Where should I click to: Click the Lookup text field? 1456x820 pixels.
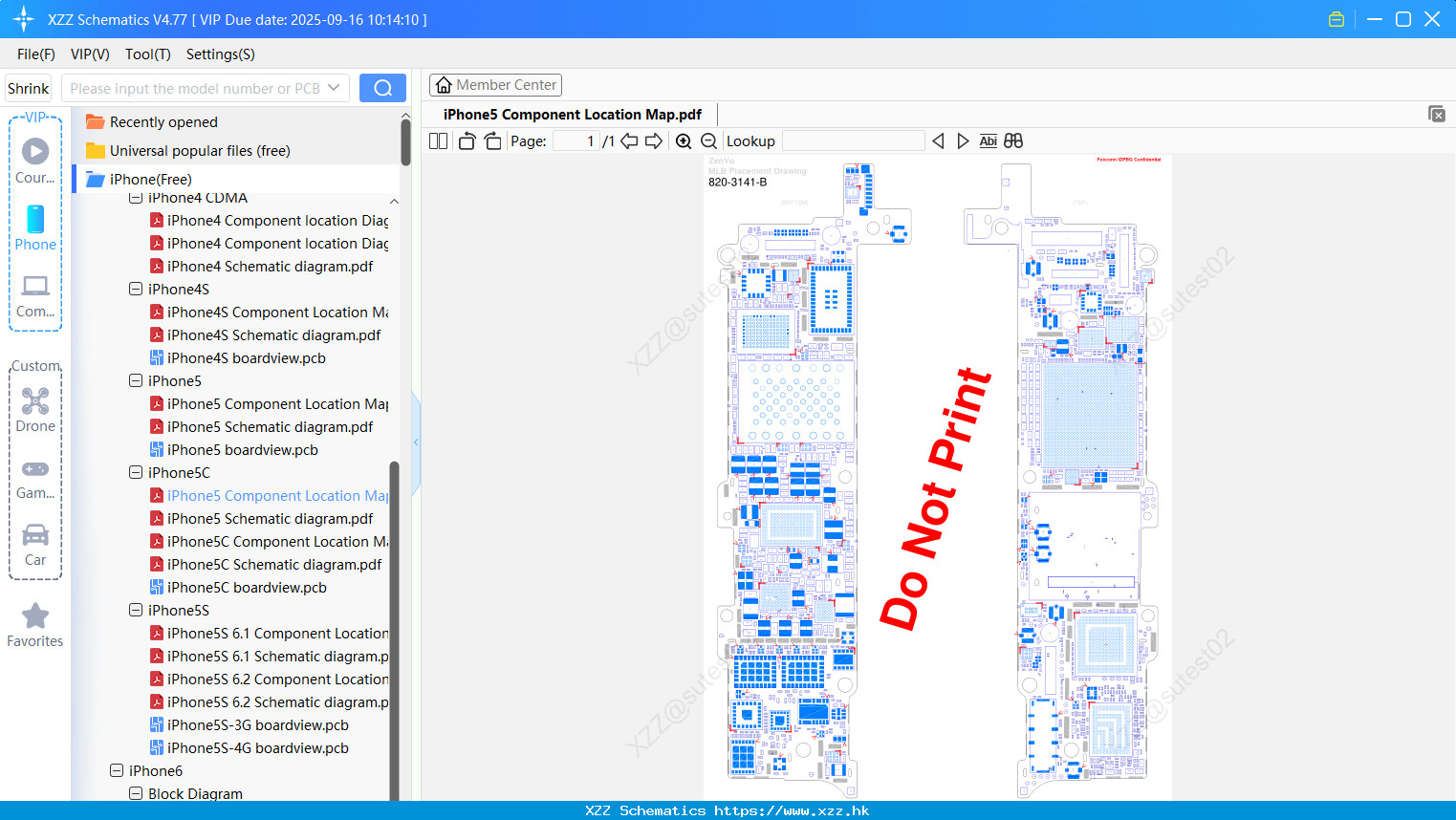tap(854, 140)
